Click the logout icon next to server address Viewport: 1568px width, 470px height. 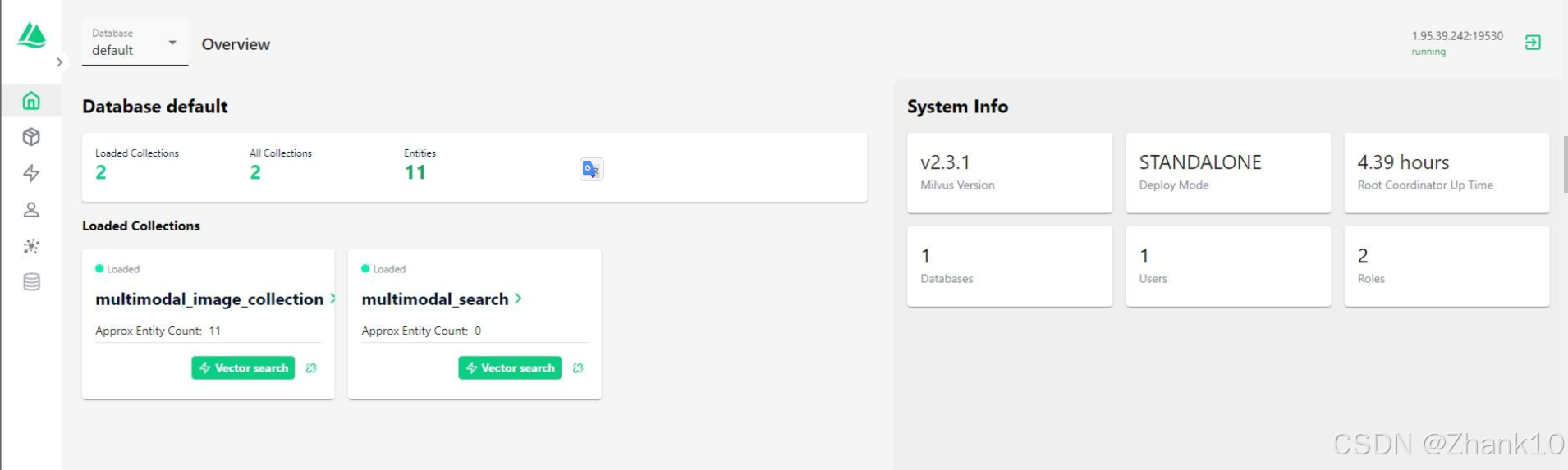coord(1533,43)
